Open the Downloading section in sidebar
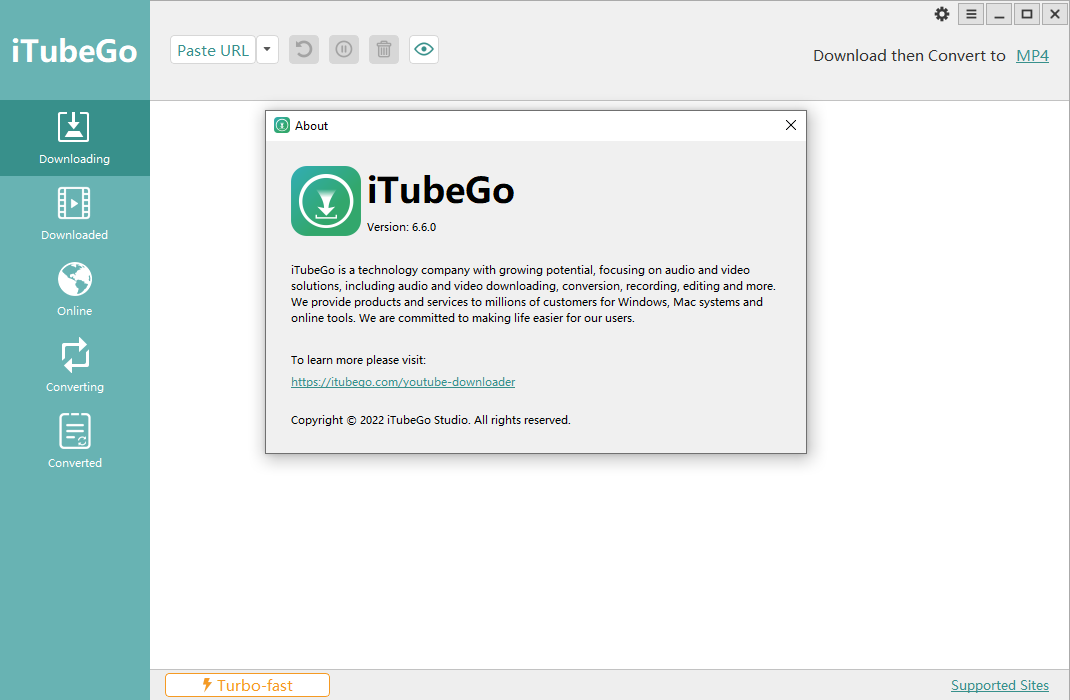 [74, 138]
